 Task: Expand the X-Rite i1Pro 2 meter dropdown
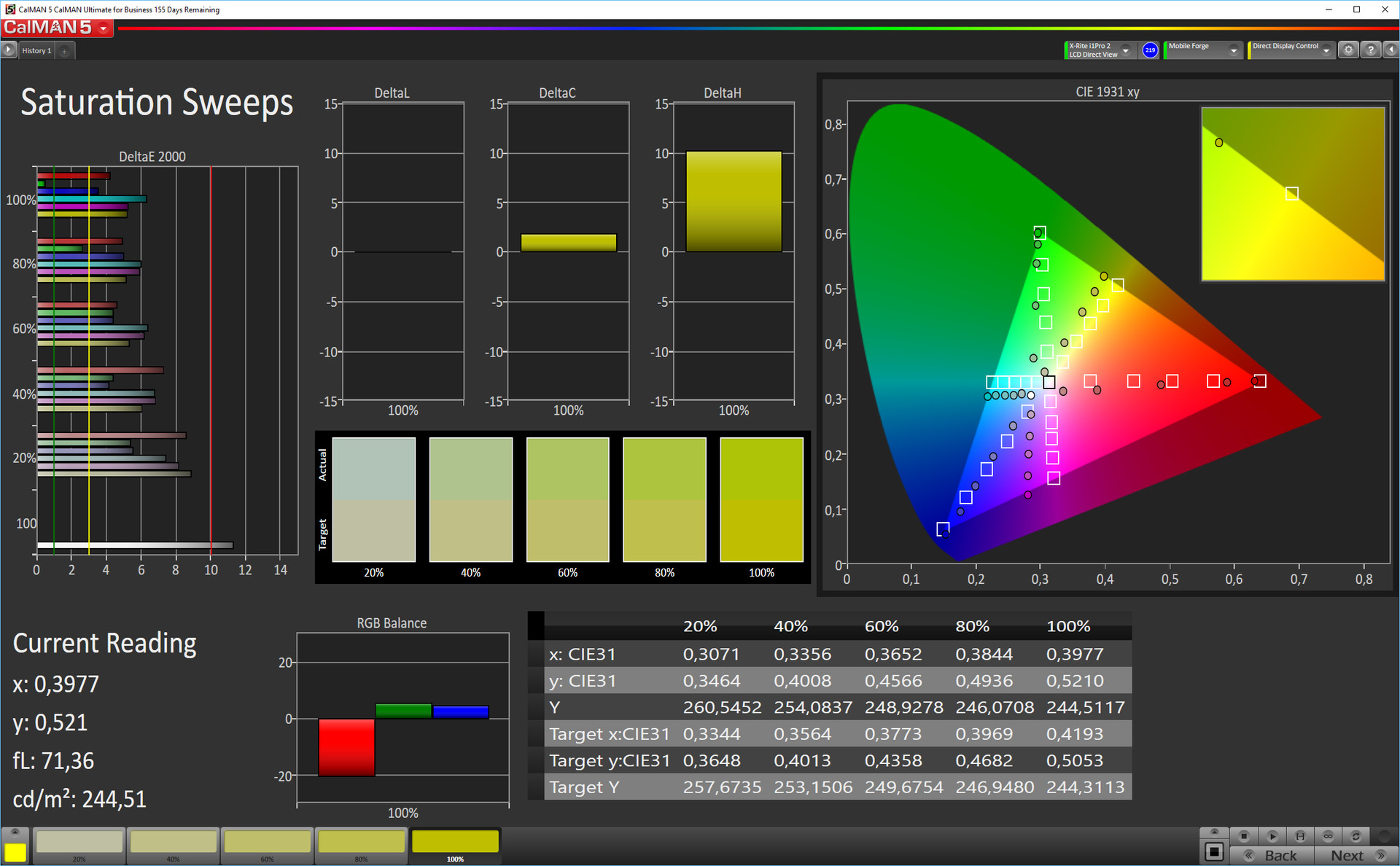click(x=1126, y=50)
